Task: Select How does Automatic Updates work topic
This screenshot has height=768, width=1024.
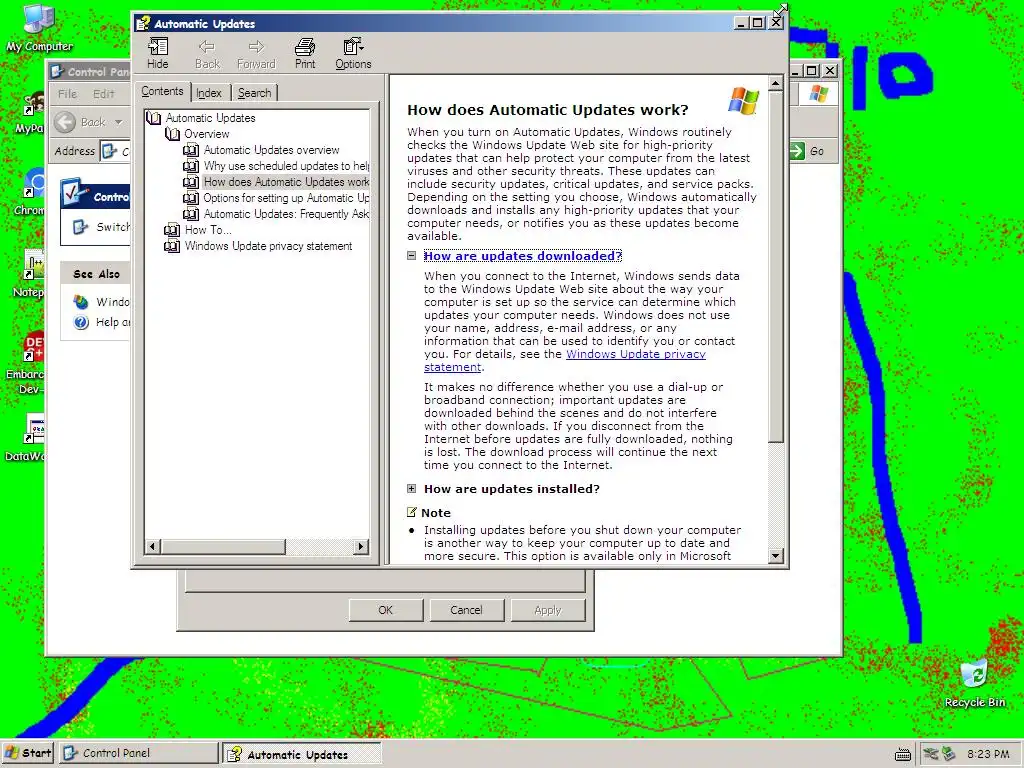Action: [x=286, y=182]
